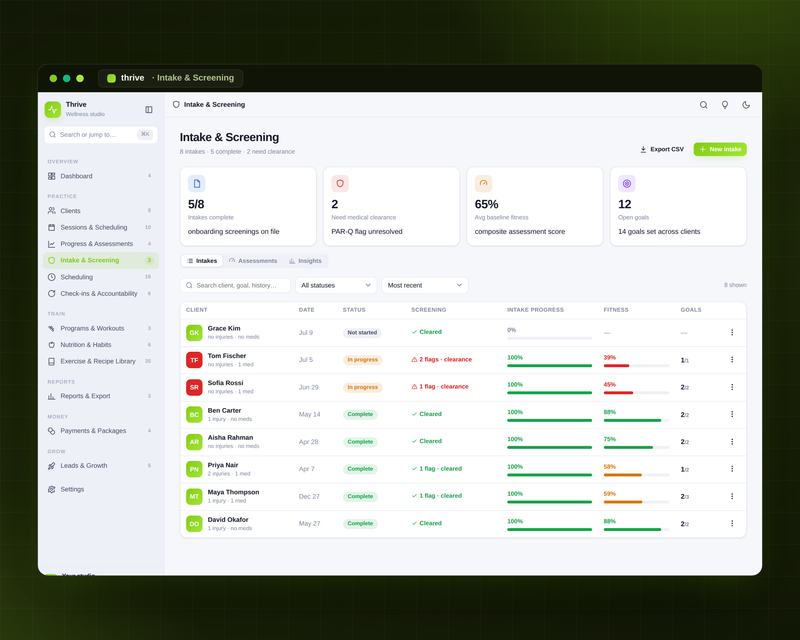Open the search icon in top bar
Viewport: 800px width, 640px height.
[x=704, y=105]
